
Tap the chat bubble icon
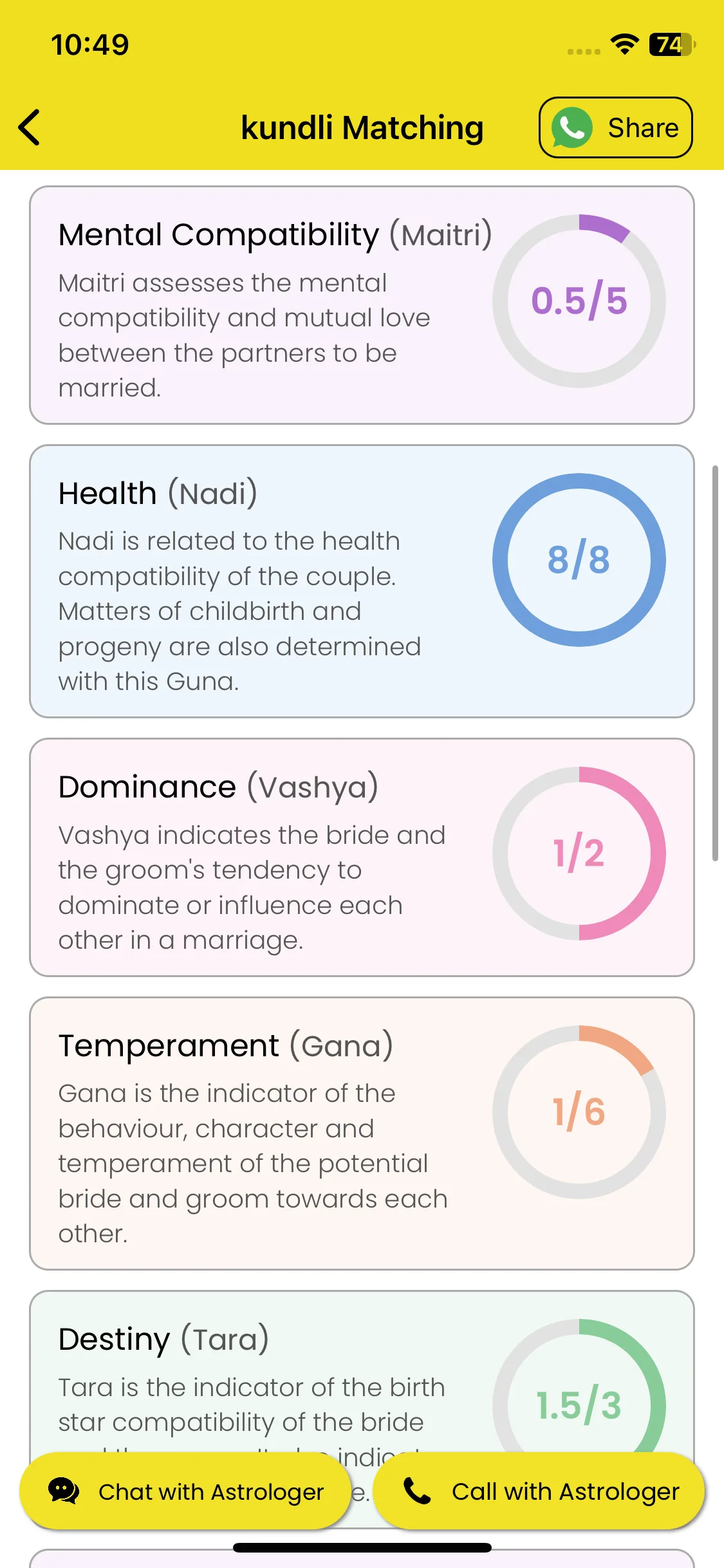pos(64,1491)
